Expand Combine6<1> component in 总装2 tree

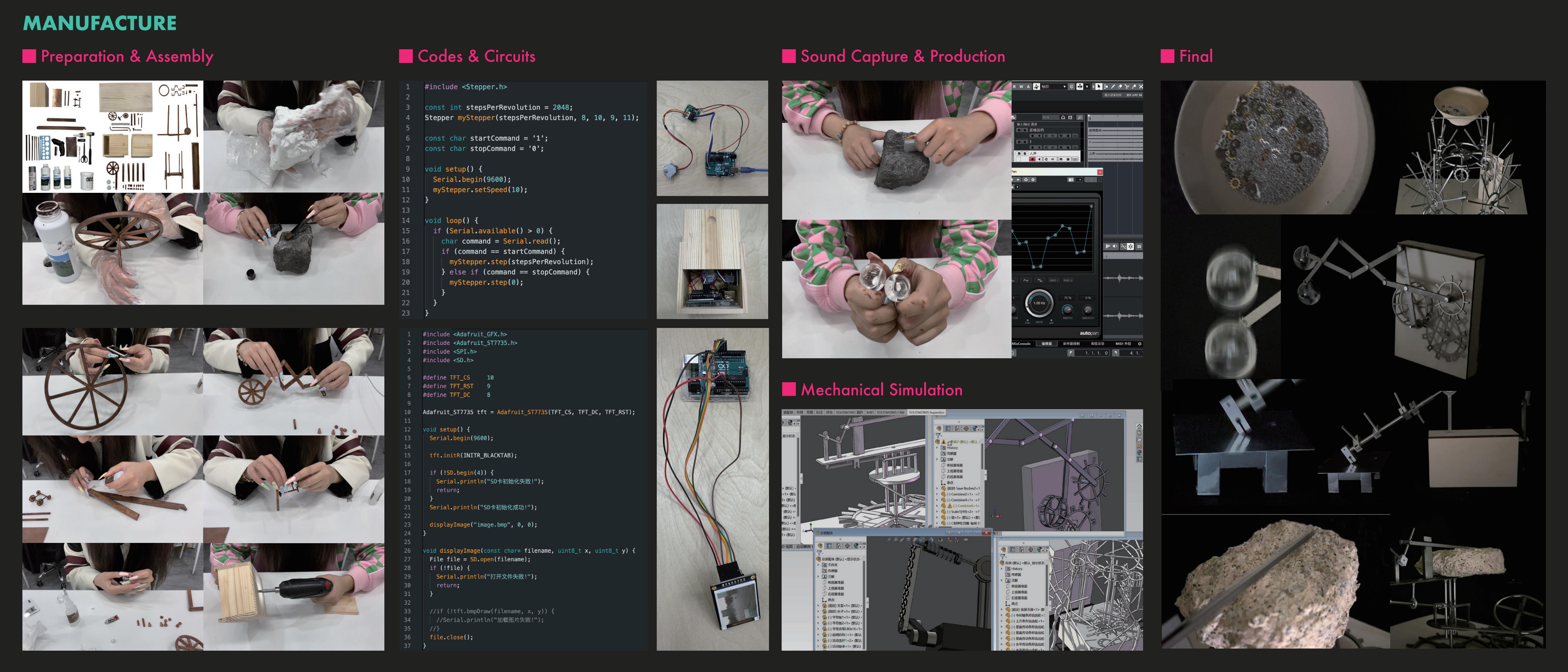click(x=937, y=506)
